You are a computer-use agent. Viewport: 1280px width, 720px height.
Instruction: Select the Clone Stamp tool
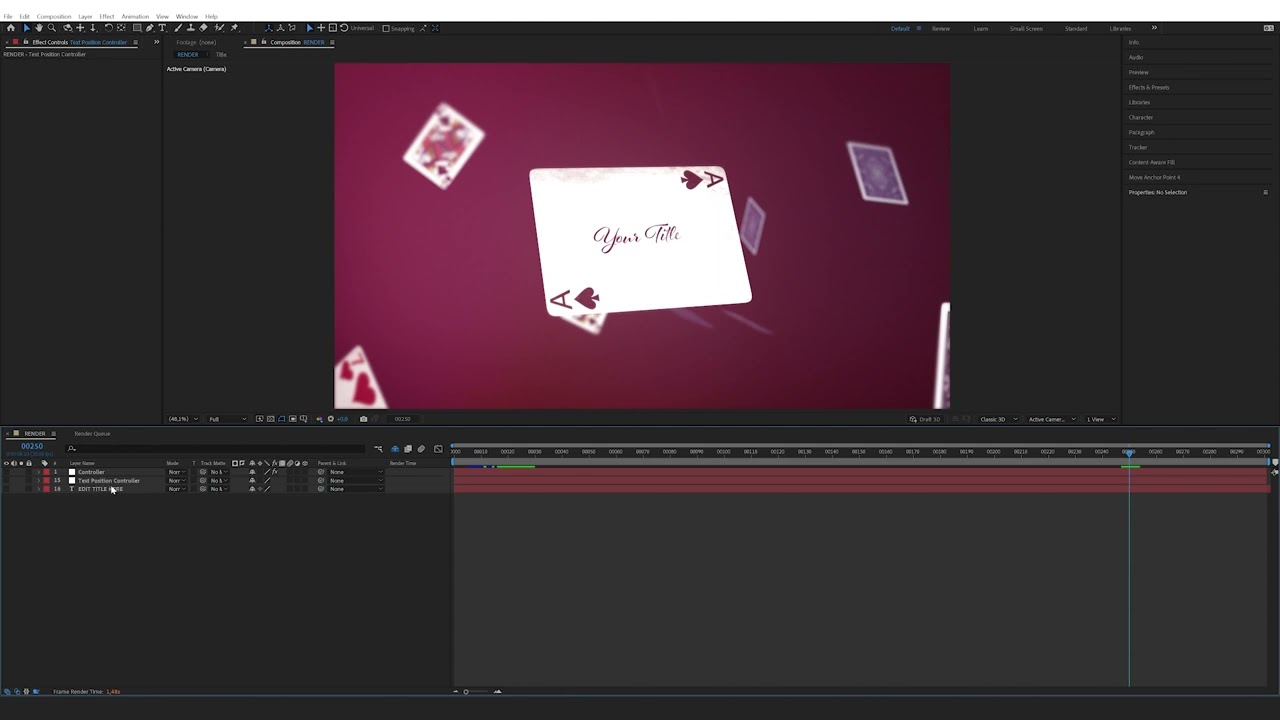pos(191,28)
